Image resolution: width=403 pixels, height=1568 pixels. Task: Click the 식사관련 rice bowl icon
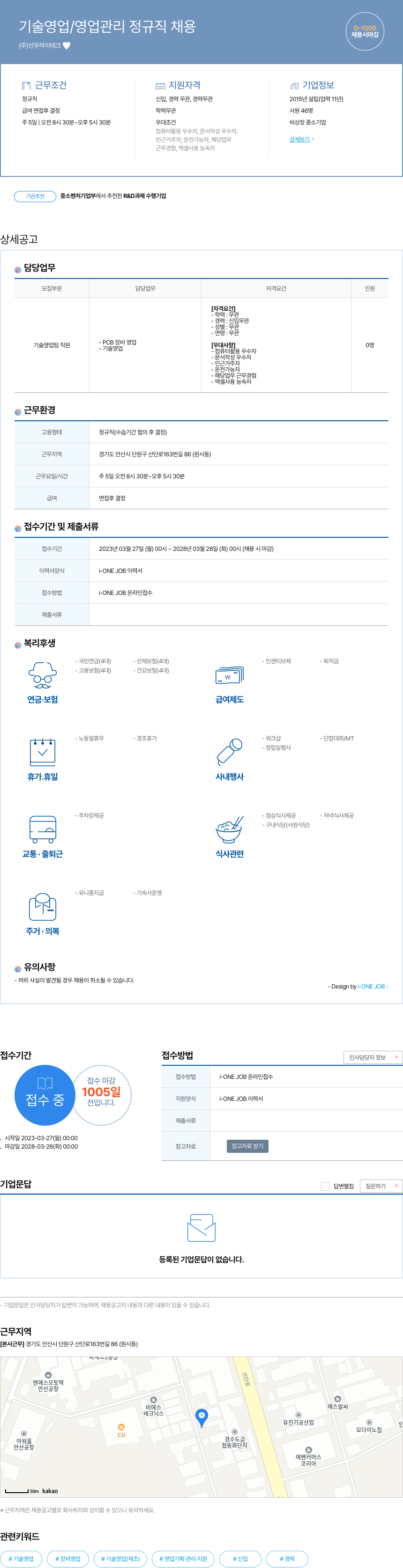click(229, 829)
